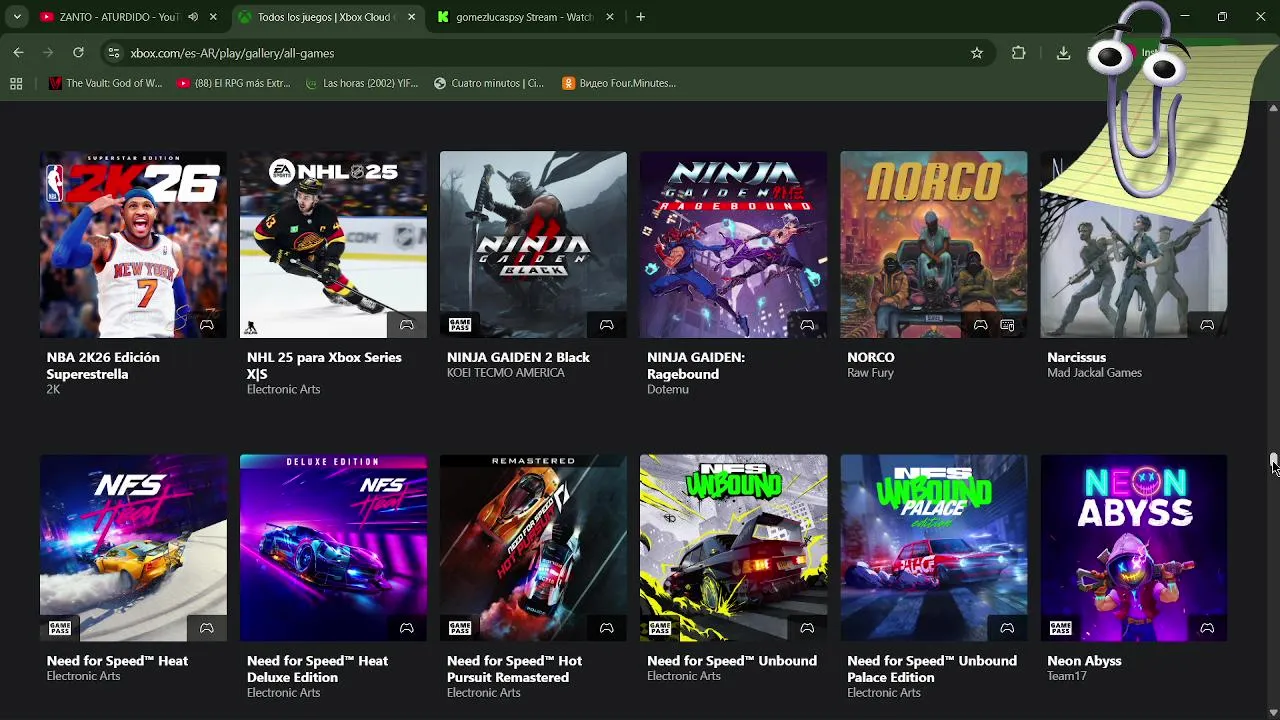Close the gomezlucaspsy Stream tab

610,17
